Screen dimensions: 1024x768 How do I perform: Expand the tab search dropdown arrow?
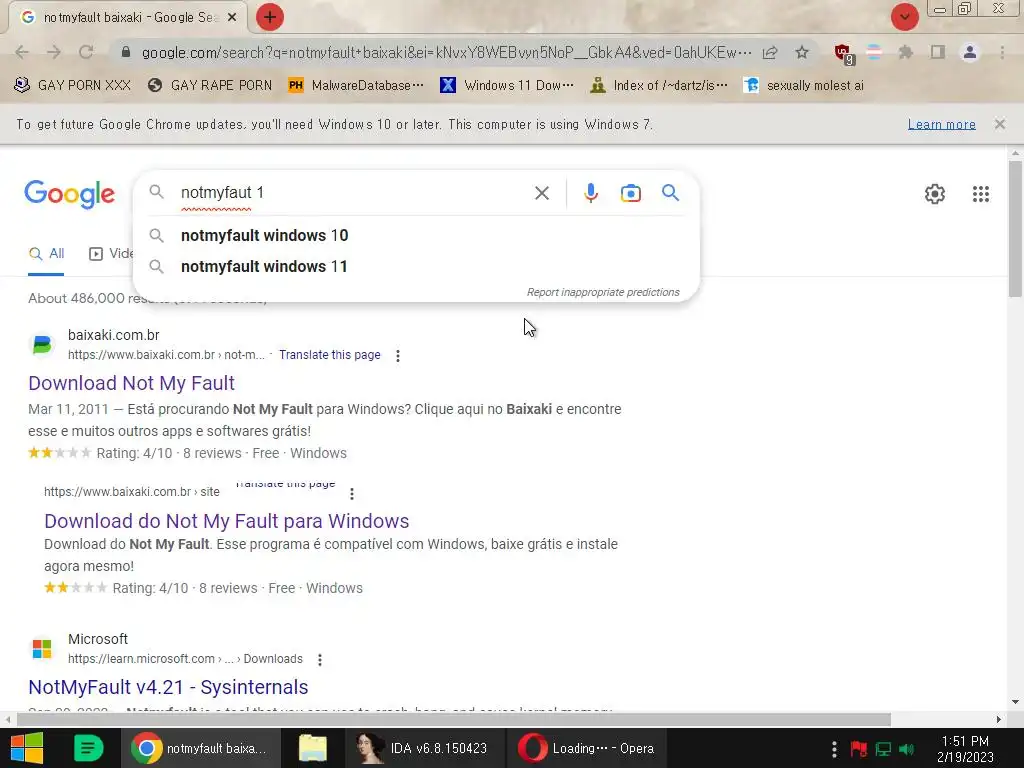coord(904,17)
